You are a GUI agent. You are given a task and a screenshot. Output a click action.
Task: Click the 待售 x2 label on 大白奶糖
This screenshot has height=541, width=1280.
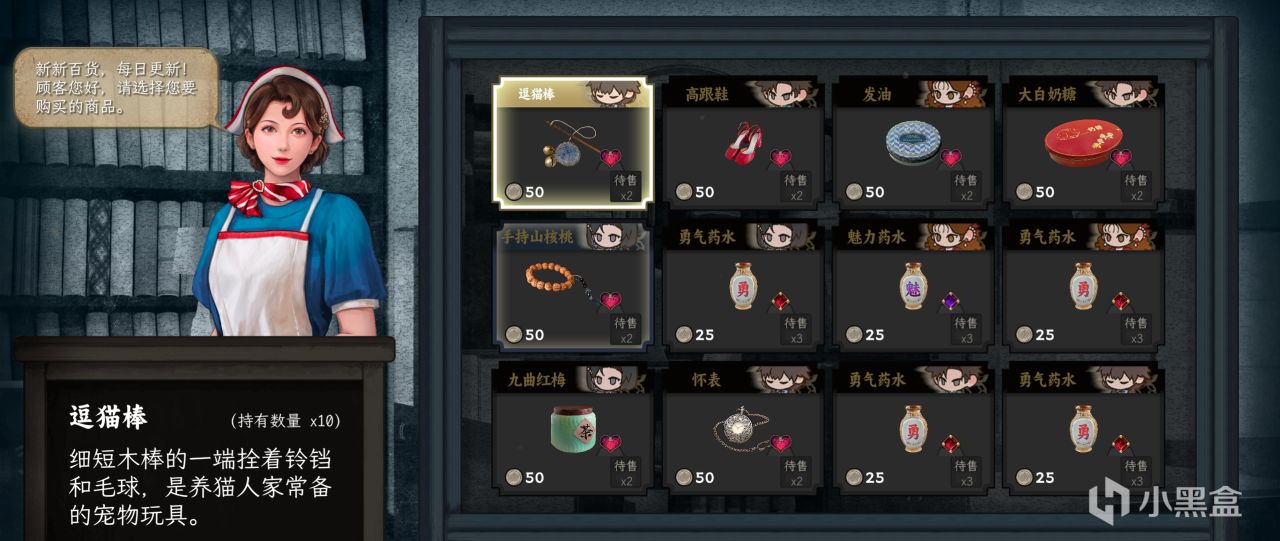coord(1134,188)
